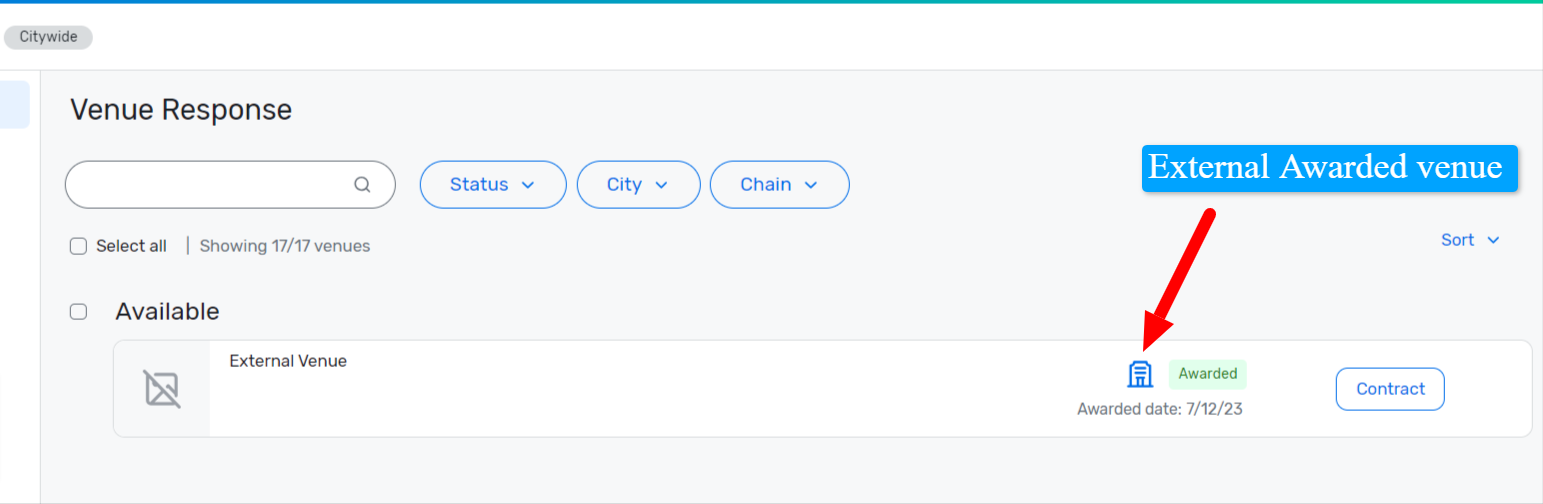1543x504 pixels.
Task: Toggle the Select all checkbox
Action: point(78,246)
